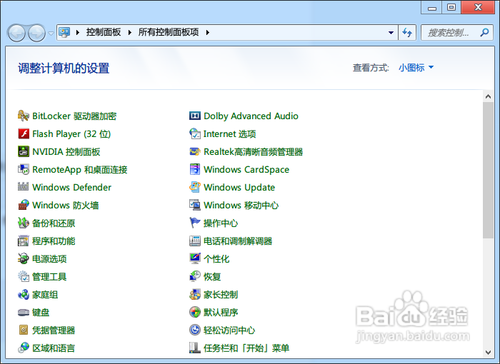Image resolution: width=500 pixels, height=364 pixels.
Task: Click the 键盘 icon
Action: click(x=23, y=312)
